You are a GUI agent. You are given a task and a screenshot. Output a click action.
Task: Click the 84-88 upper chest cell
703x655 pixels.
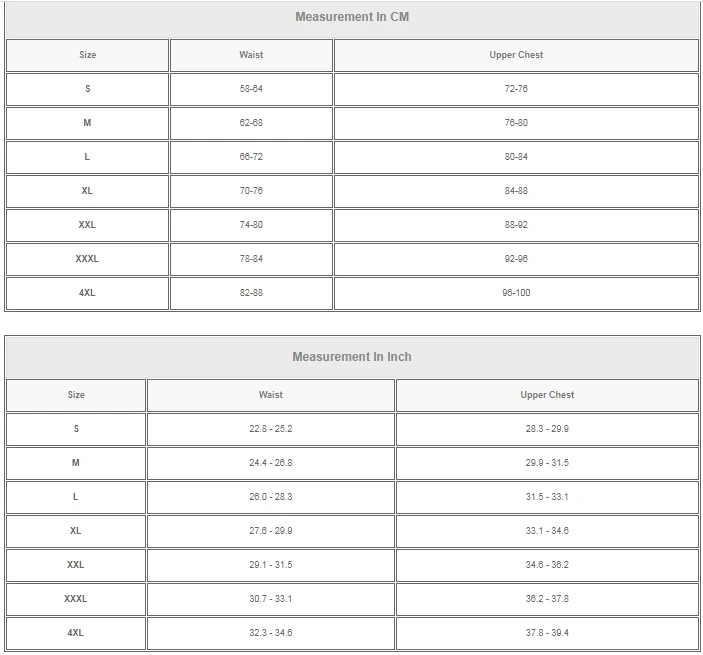(516, 191)
